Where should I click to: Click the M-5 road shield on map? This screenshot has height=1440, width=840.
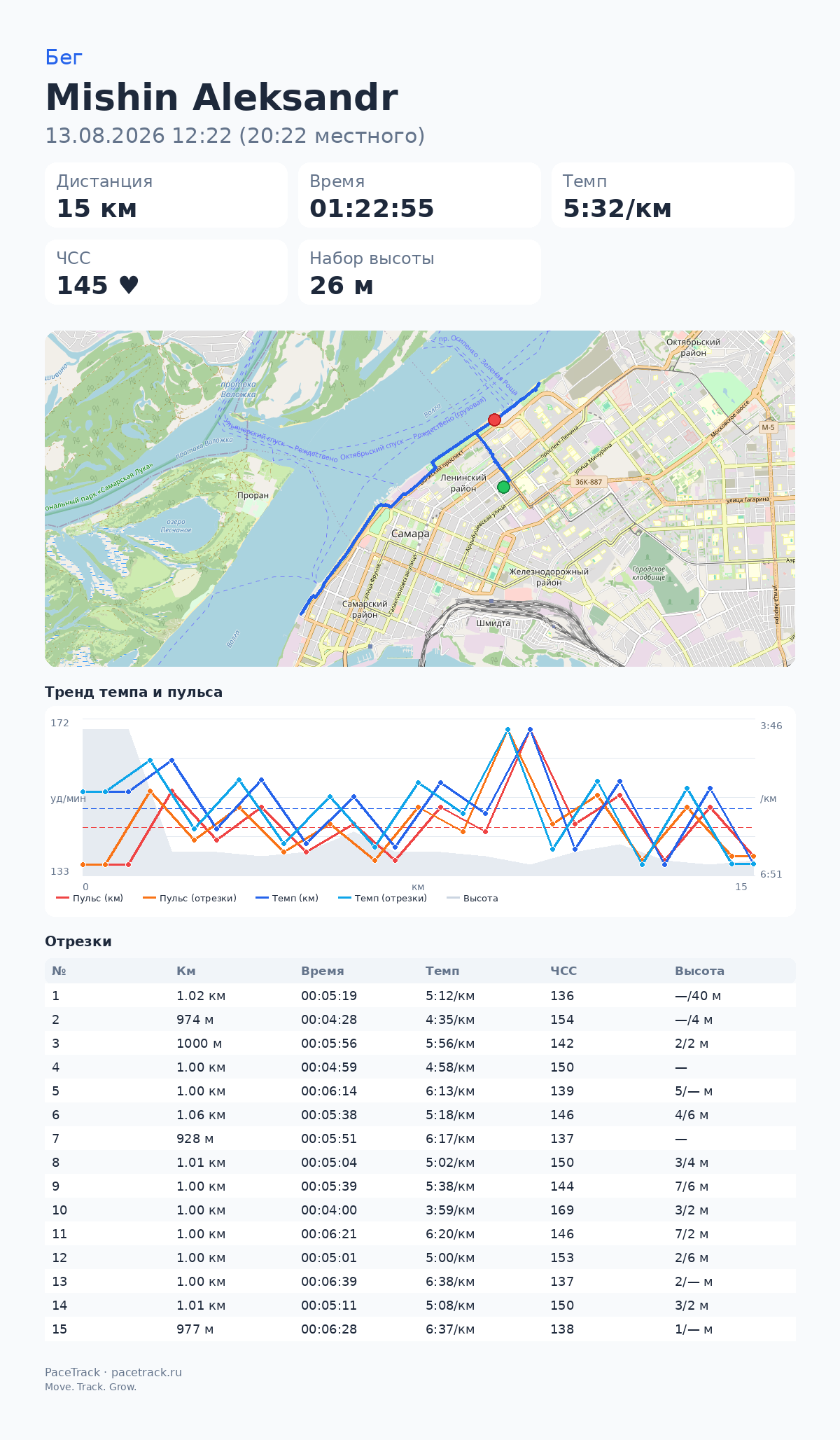[x=769, y=427]
